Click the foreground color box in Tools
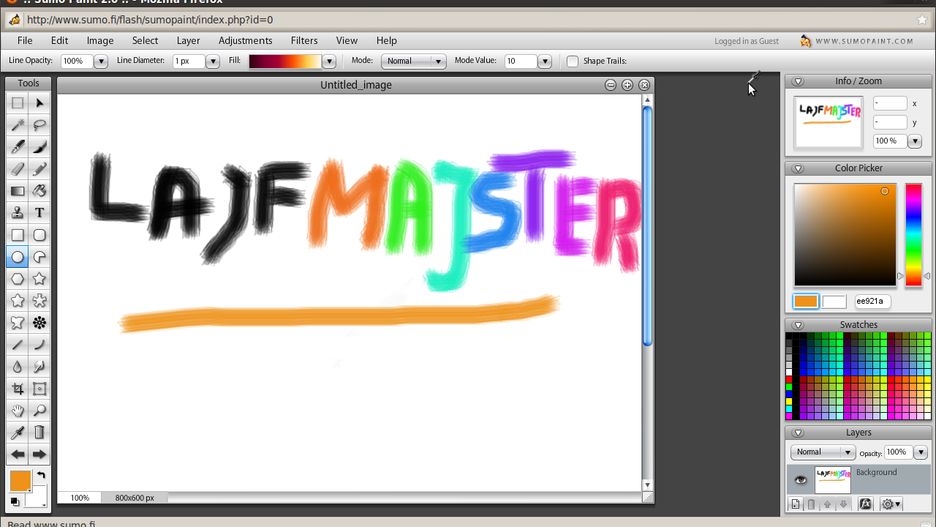 click(x=20, y=480)
